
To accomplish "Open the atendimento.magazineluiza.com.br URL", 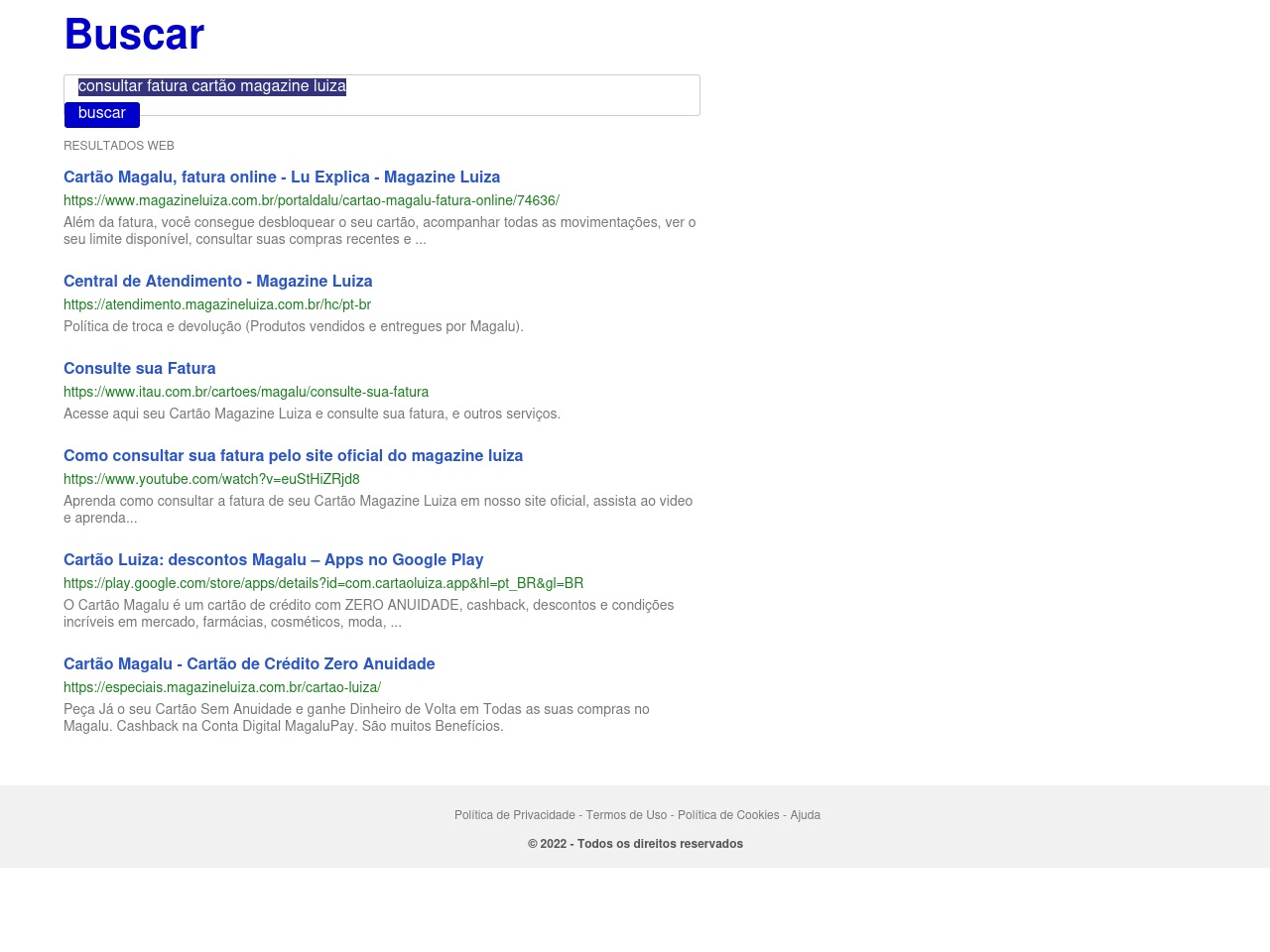I will point(217,304).
